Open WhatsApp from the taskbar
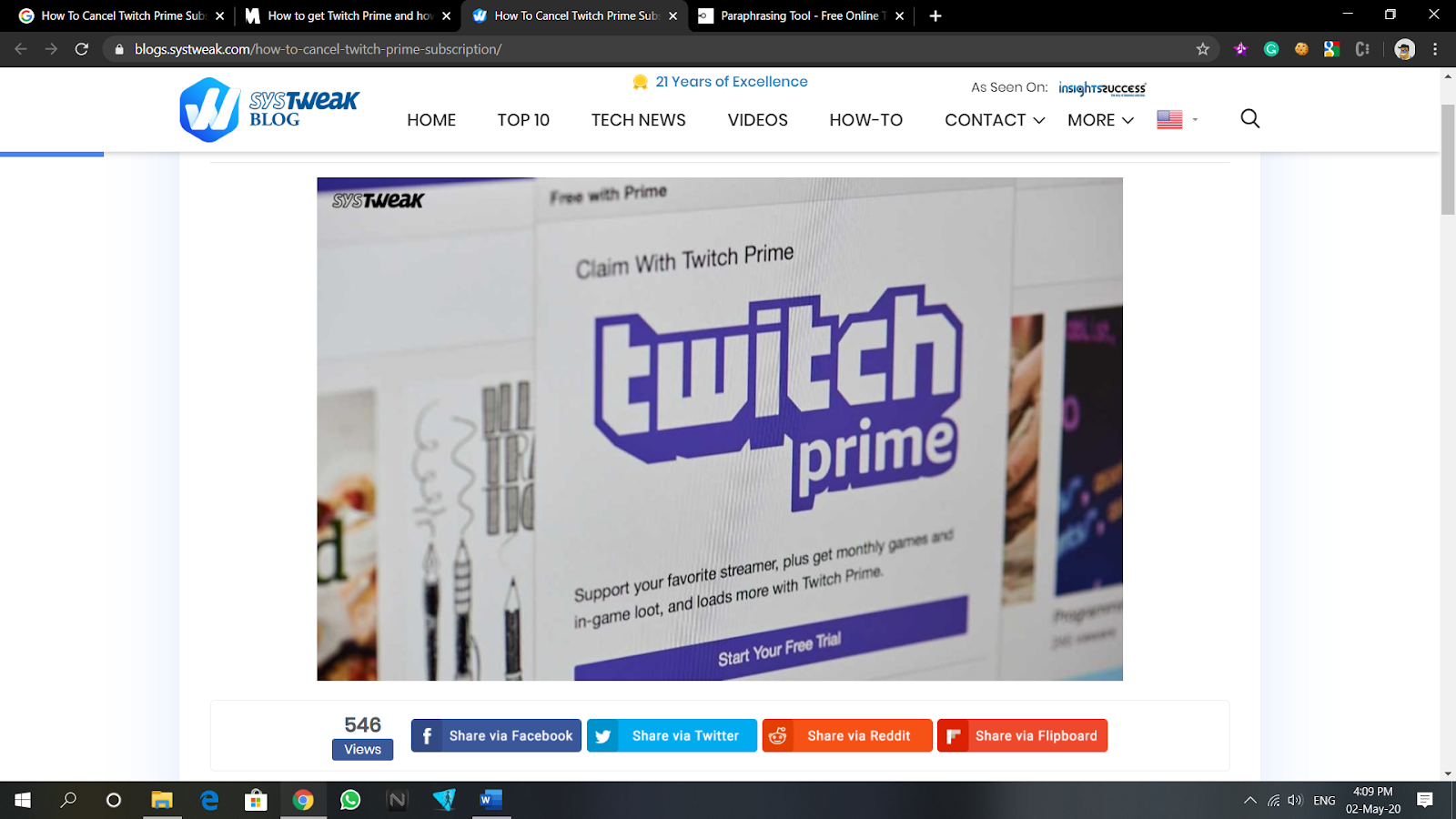 pyautogui.click(x=350, y=800)
